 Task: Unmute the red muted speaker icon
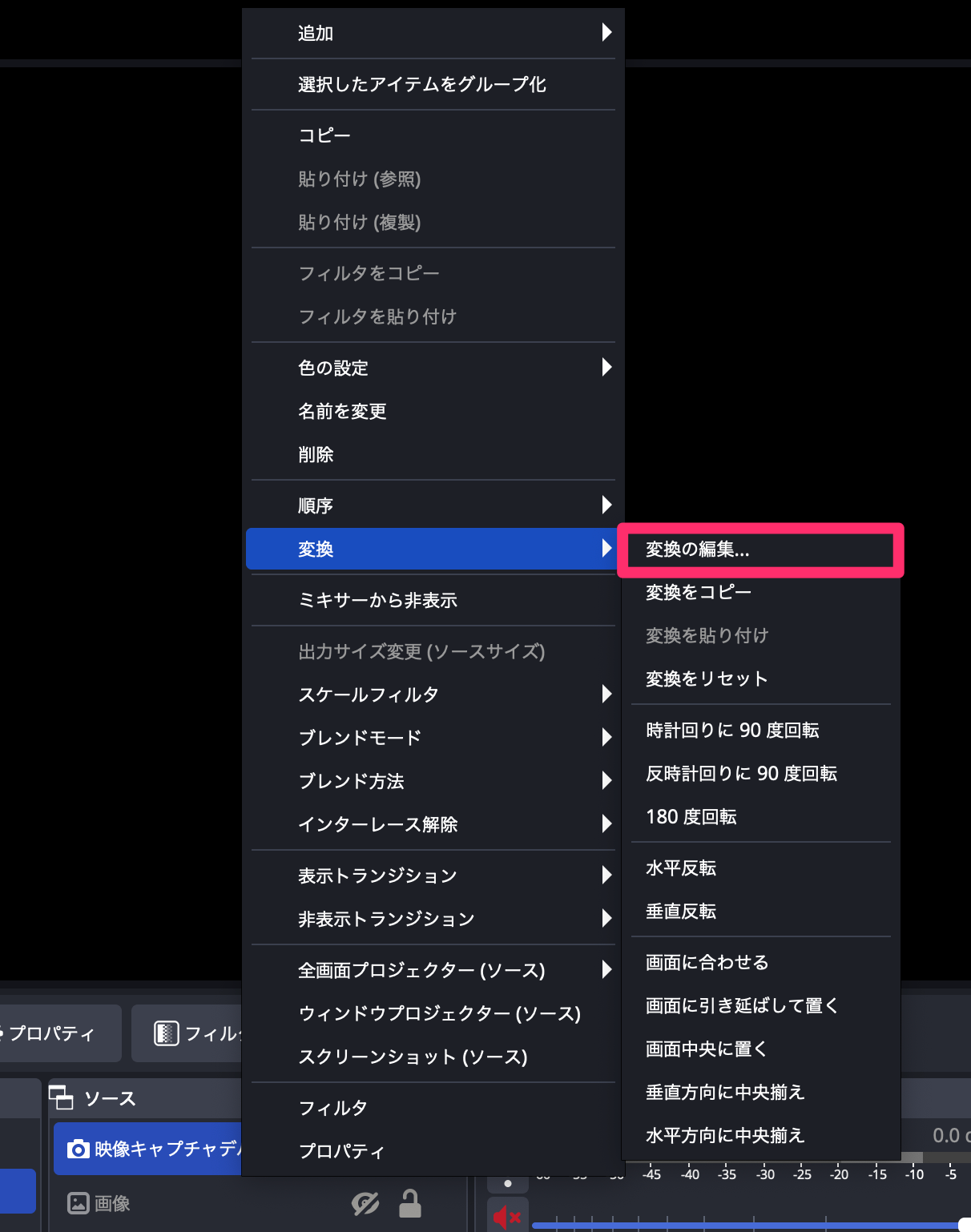[x=507, y=1218]
